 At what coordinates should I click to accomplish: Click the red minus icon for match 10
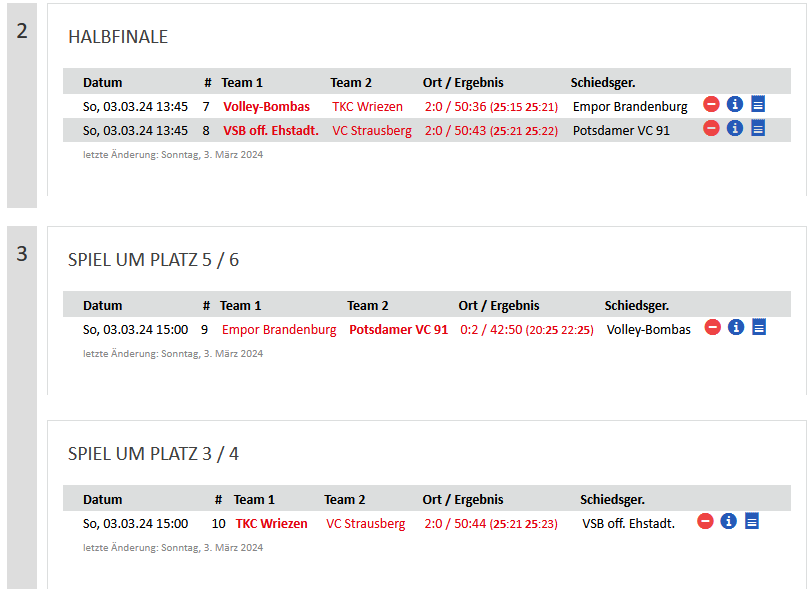(x=705, y=521)
